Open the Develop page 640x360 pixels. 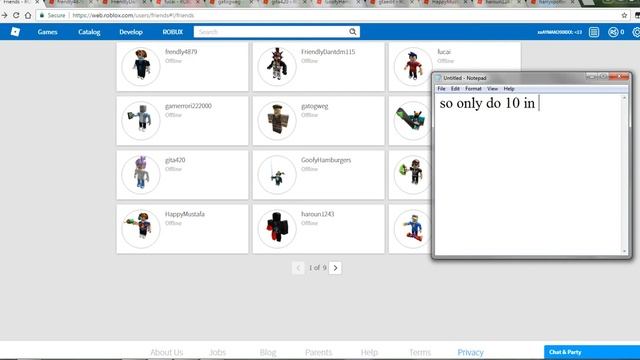(x=131, y=32)
